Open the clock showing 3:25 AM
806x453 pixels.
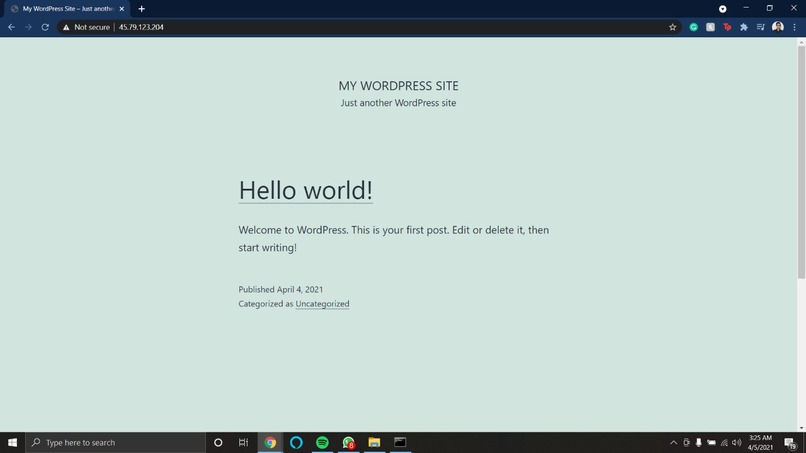coord(760,442)
